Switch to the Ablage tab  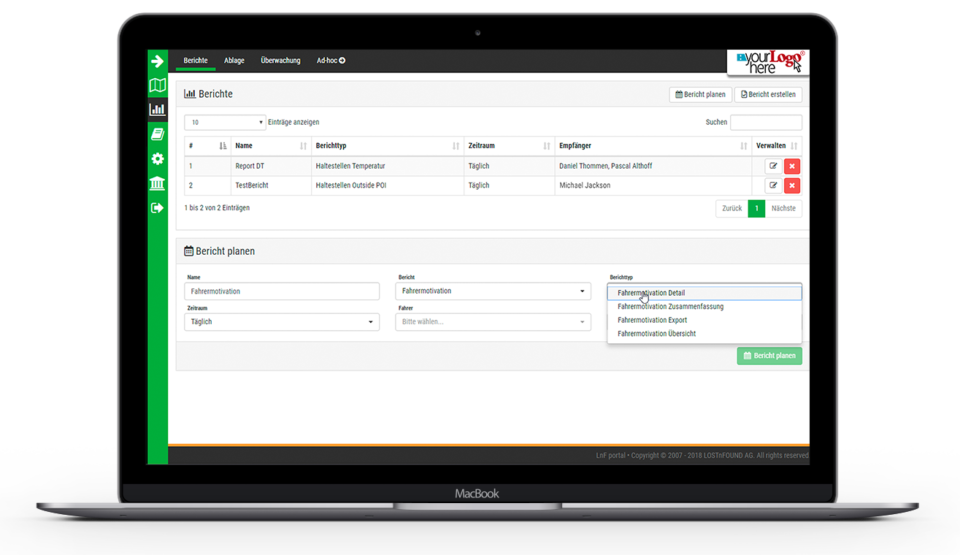click(x=234, y=61)
